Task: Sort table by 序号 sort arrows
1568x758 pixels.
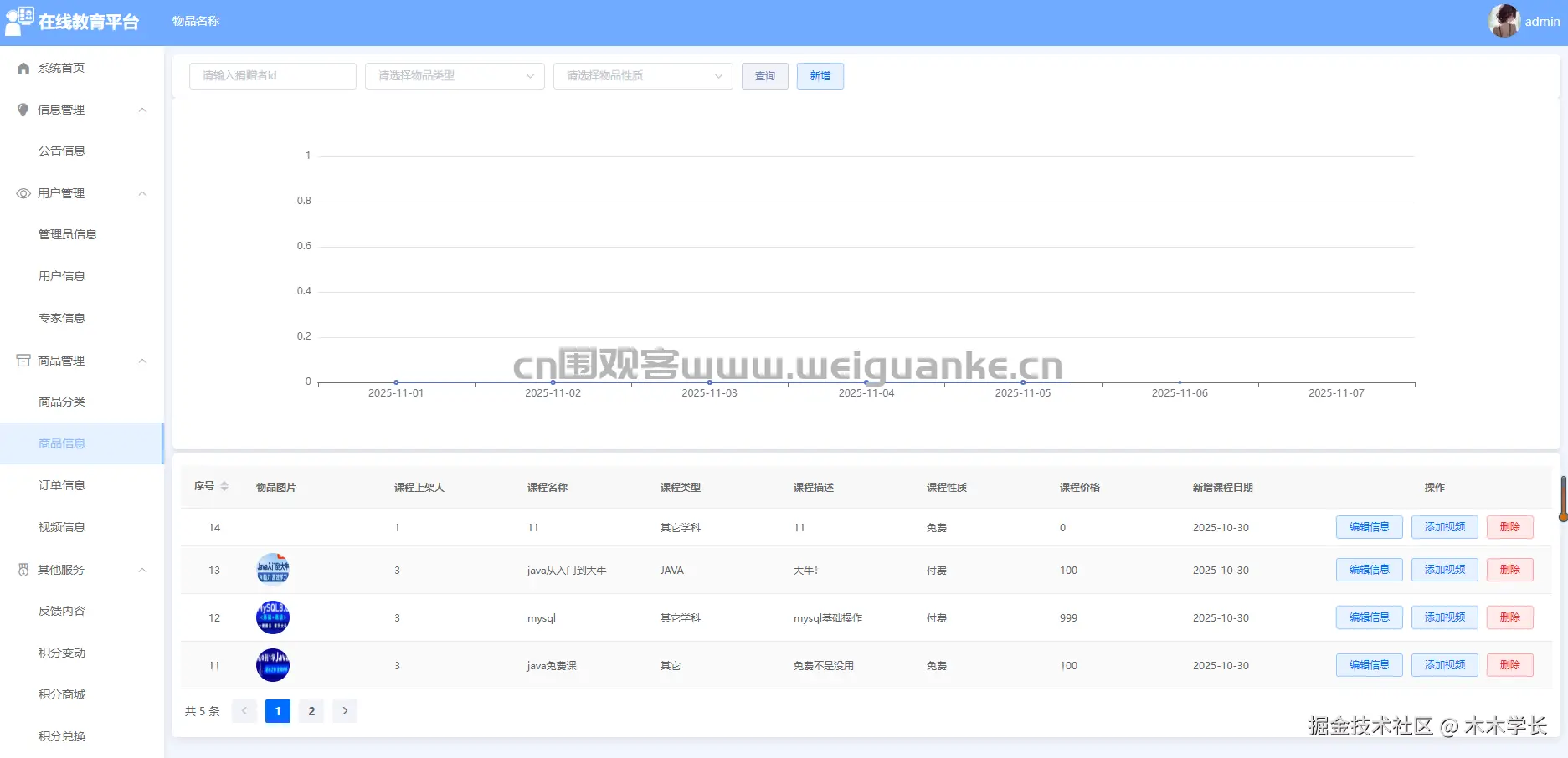Action: pos(224,486)
